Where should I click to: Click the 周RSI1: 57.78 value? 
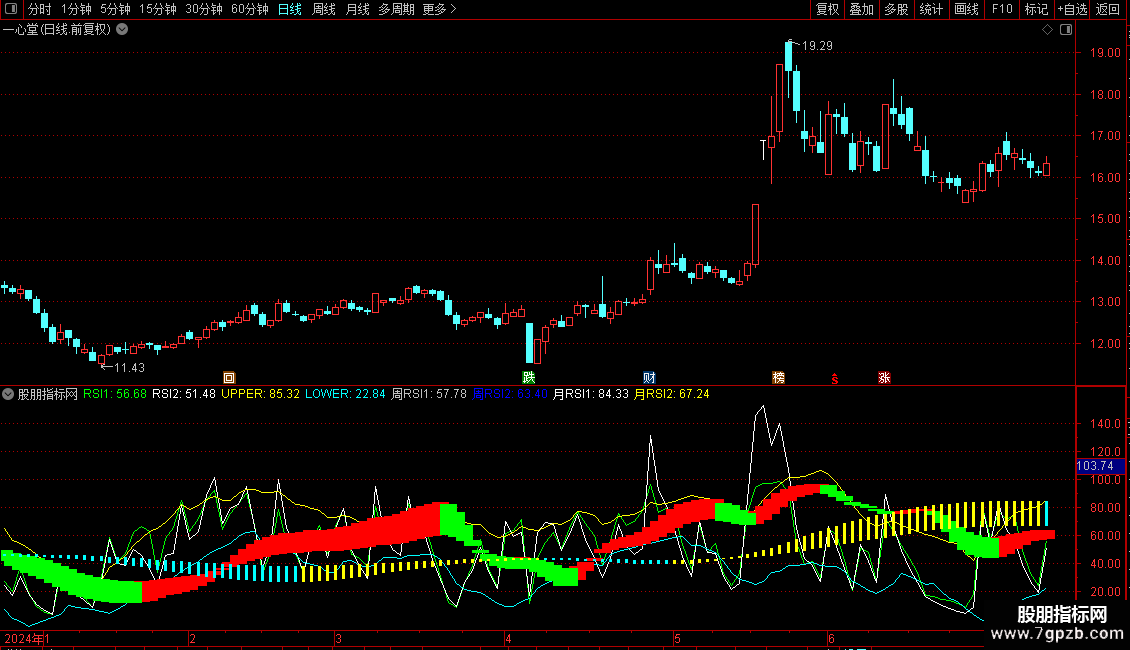[429, 394]
